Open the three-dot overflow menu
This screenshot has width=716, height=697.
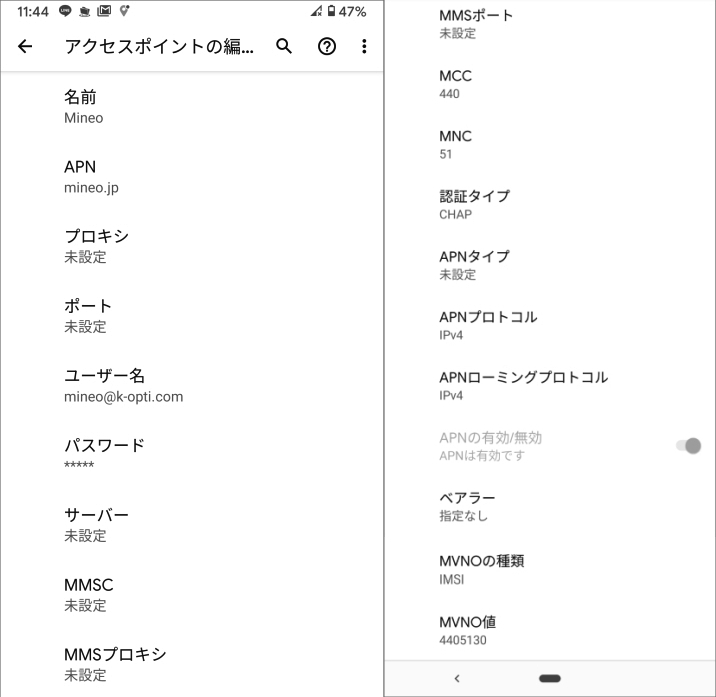tap(364, 46)
